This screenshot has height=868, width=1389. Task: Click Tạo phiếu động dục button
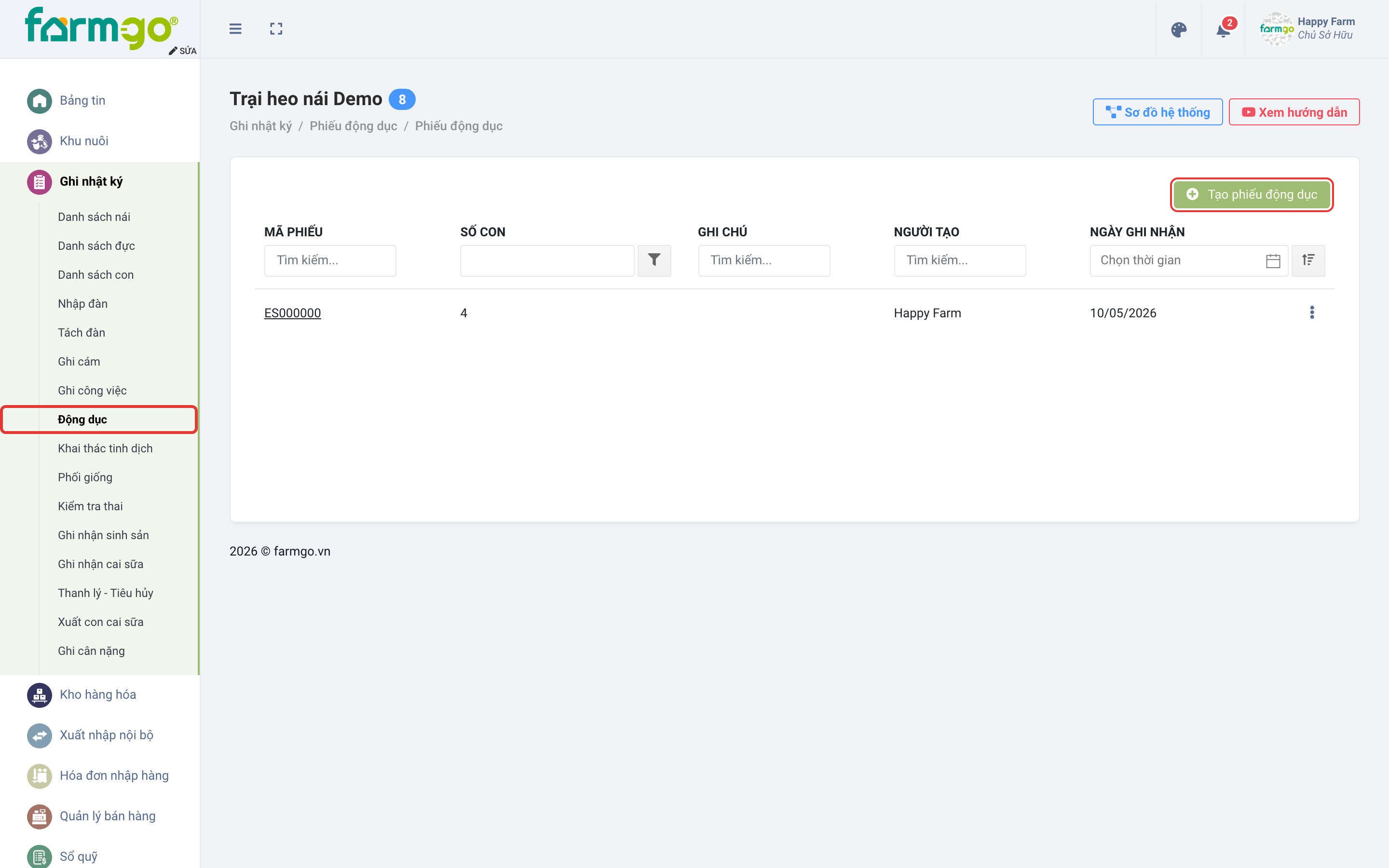[x=1251, y=195]
